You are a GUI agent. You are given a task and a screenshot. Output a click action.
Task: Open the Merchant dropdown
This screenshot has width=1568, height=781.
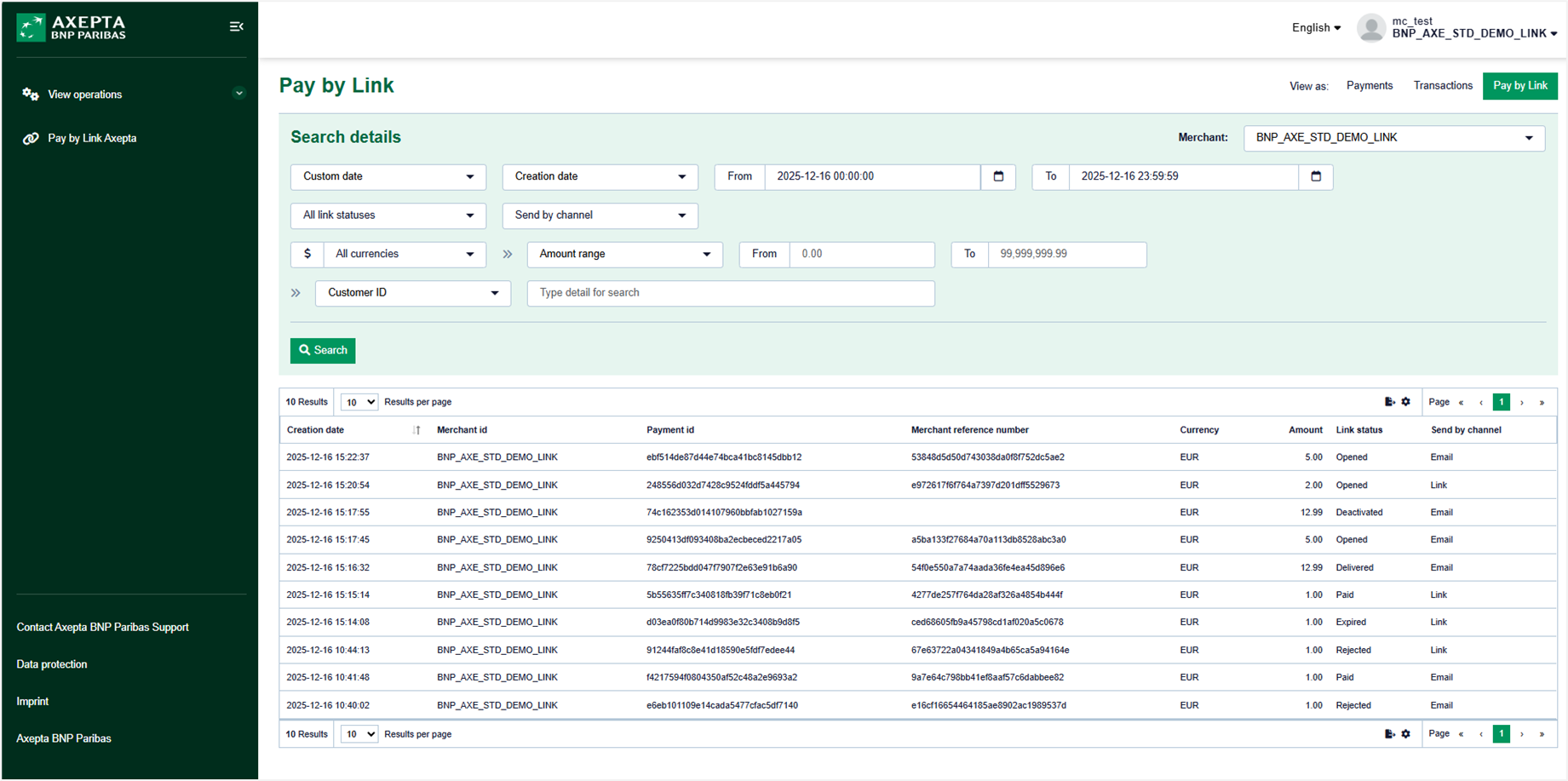[1393, 138]
